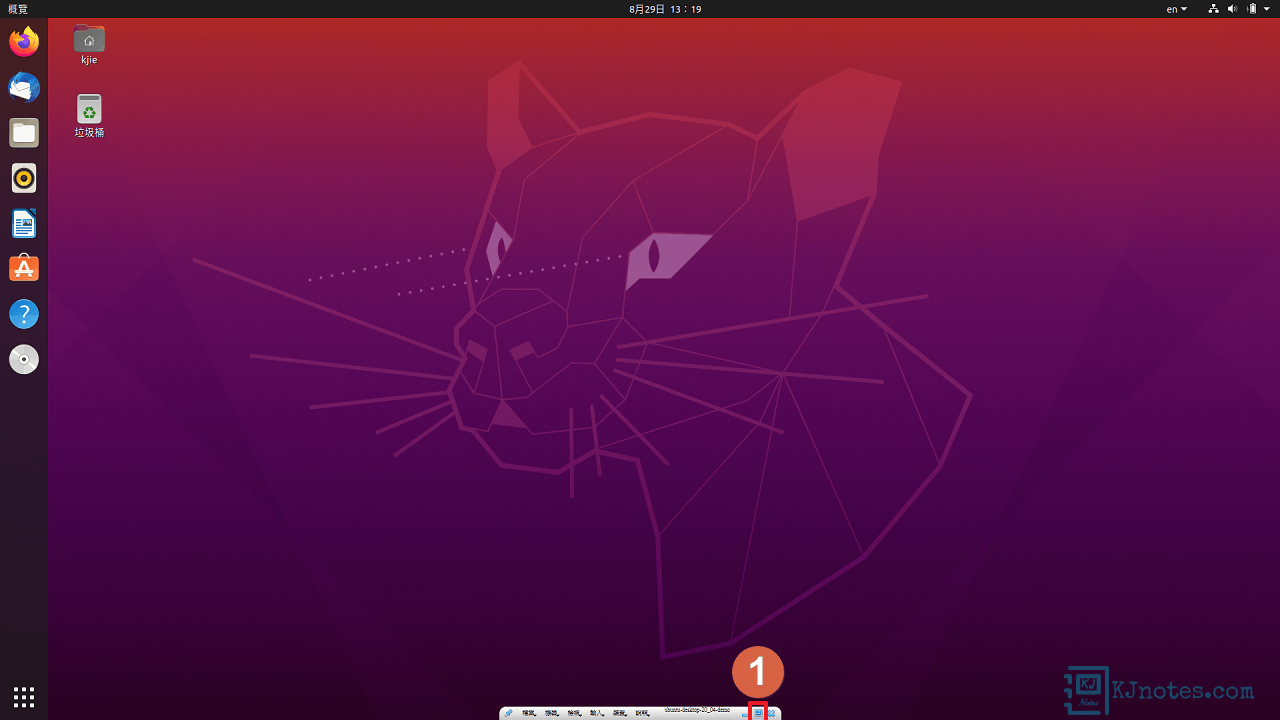The image size is (1280, 720).
Task: Select the kjie home folder on desktop
Action: coord(89,45)
